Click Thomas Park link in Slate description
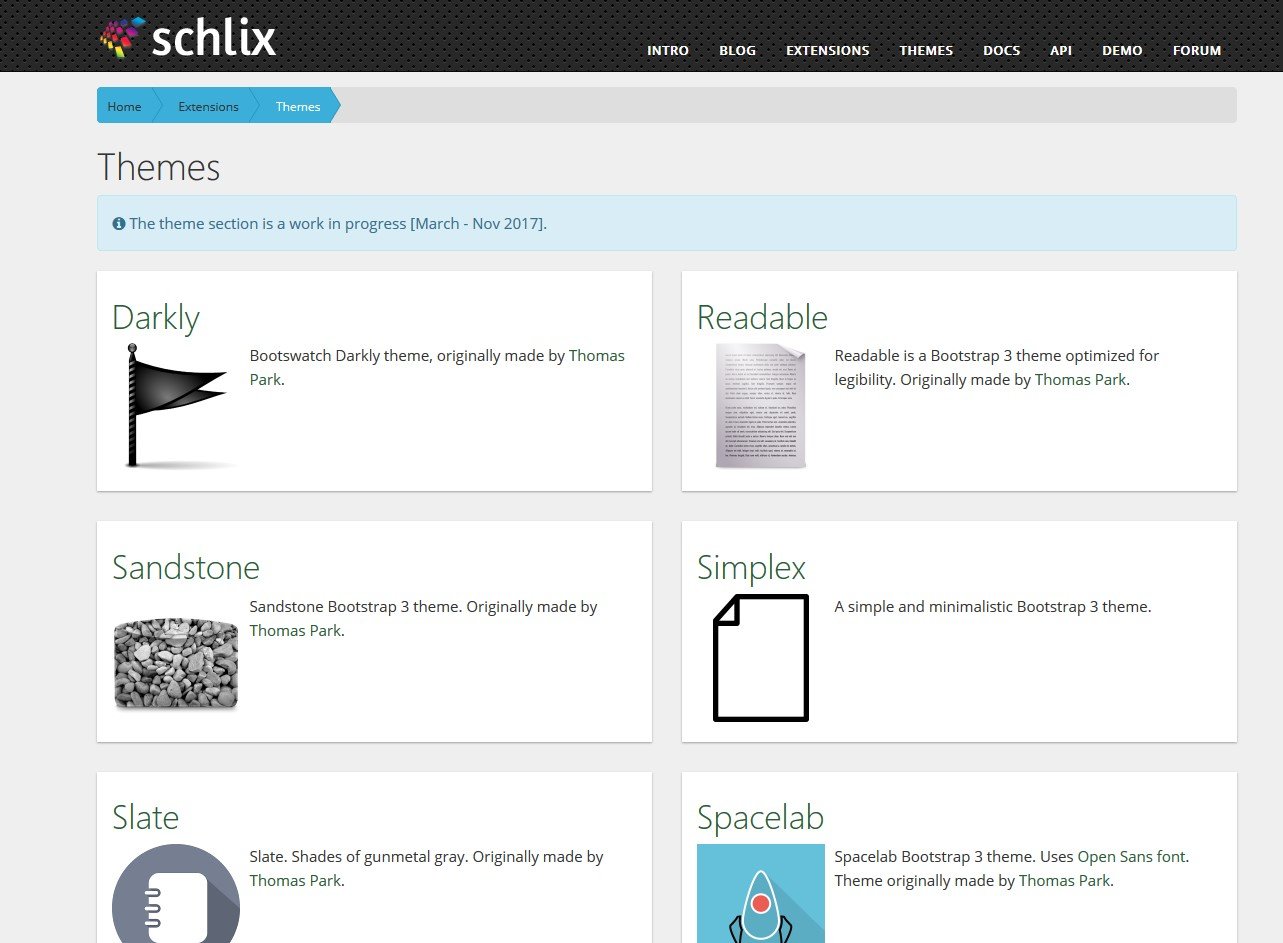The width and height of the screenshot is (1283, 943). point(295,881)
